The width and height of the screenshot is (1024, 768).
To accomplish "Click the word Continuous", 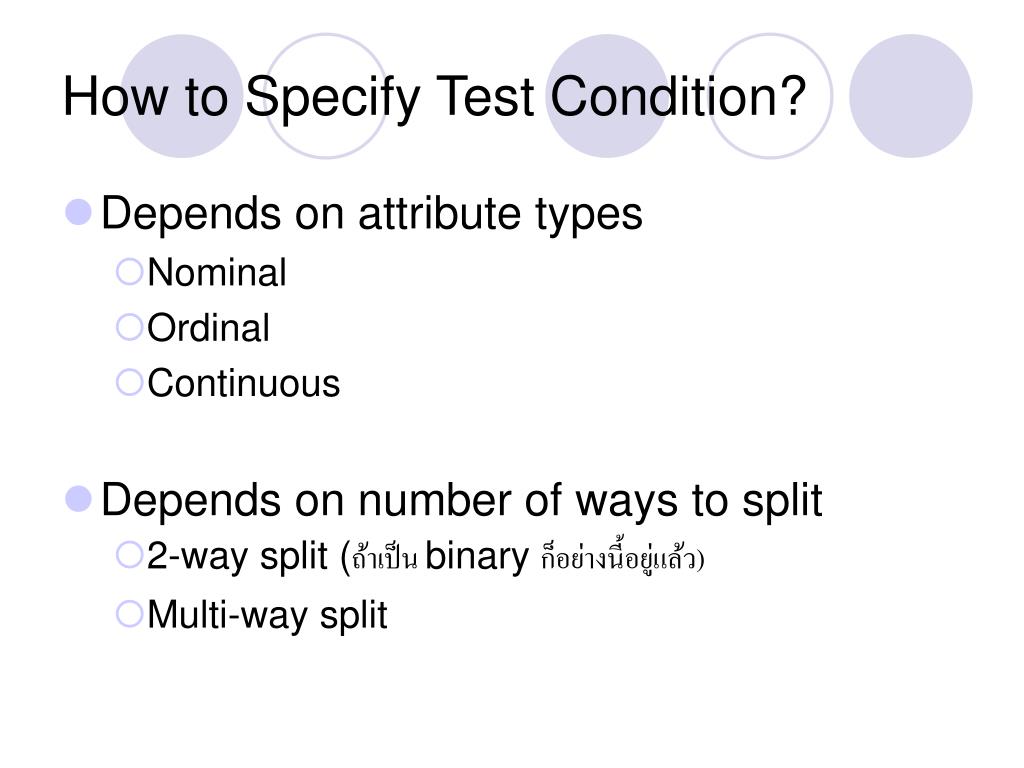I will [244, 383].
